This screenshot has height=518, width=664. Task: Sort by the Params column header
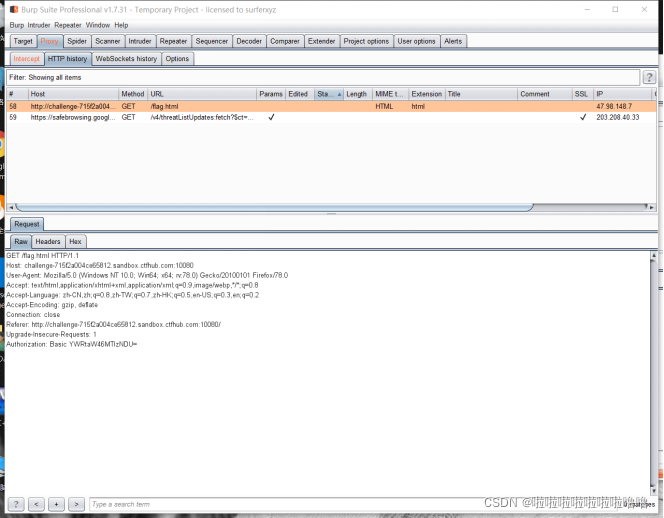[x=271, y=94]
